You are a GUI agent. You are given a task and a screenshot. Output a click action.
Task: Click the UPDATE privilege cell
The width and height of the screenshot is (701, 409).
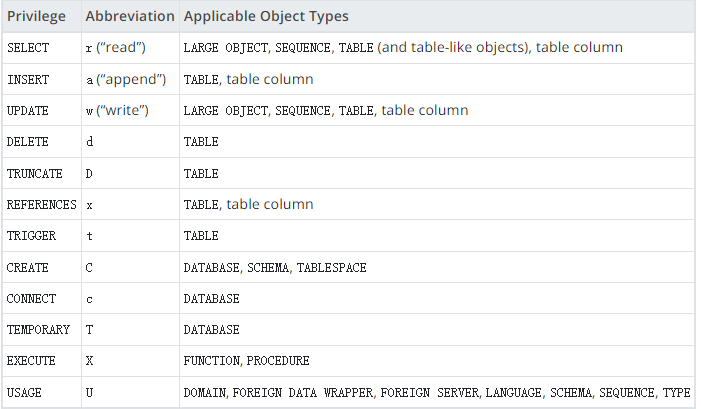coord(27,110)
